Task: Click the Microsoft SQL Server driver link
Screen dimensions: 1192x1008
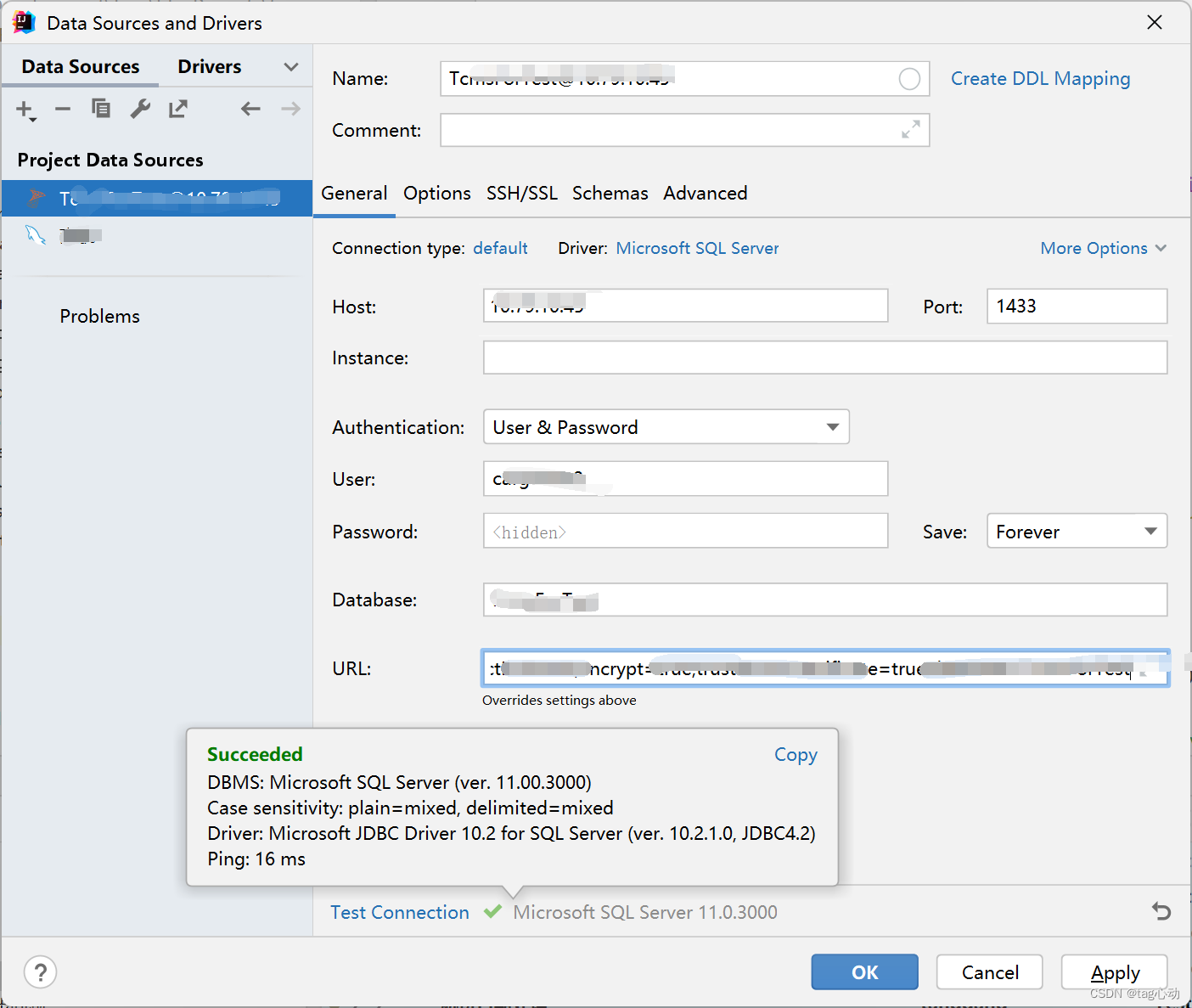Action: point(697,248)
